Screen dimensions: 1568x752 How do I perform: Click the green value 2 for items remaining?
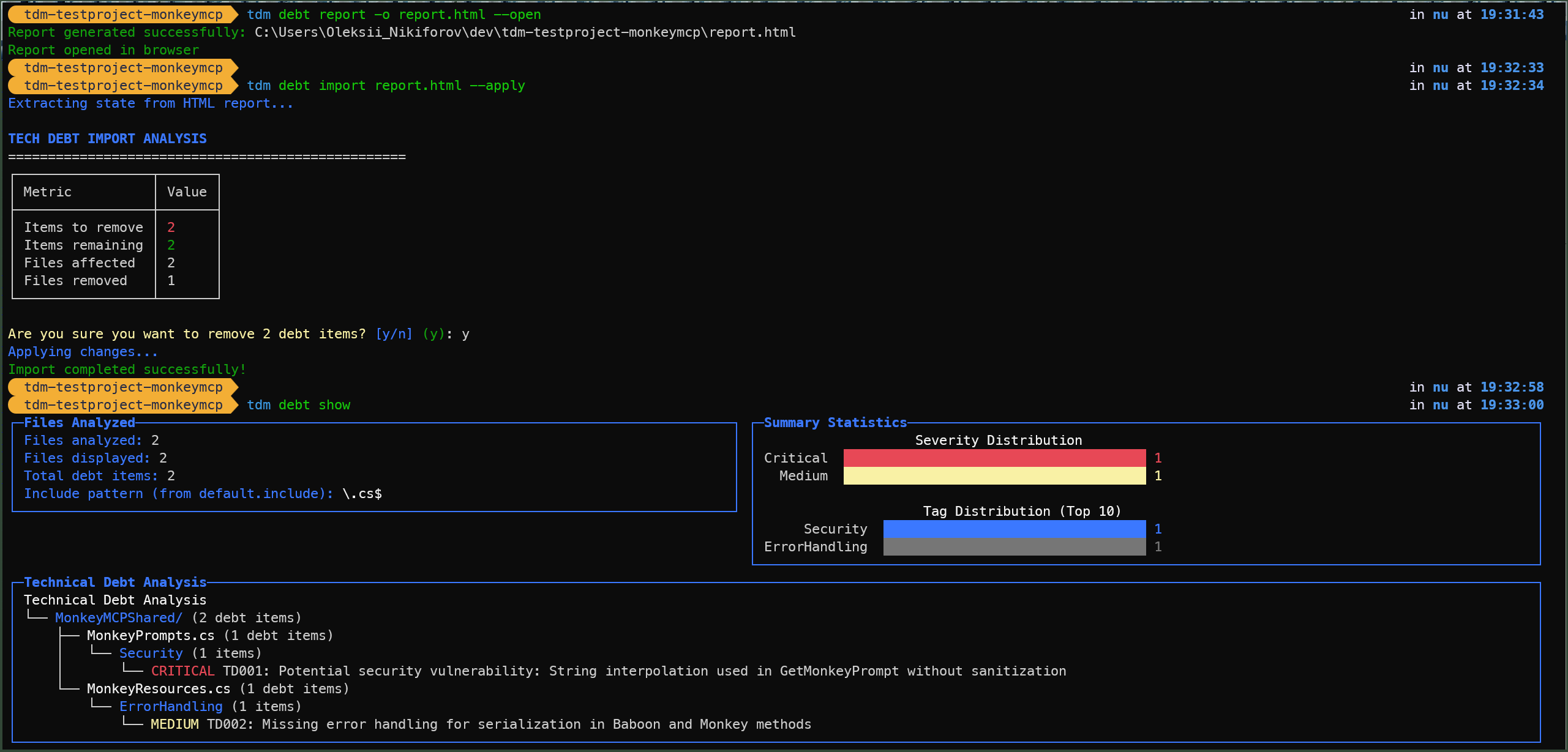pyautogui.click(x=171, y=245)
